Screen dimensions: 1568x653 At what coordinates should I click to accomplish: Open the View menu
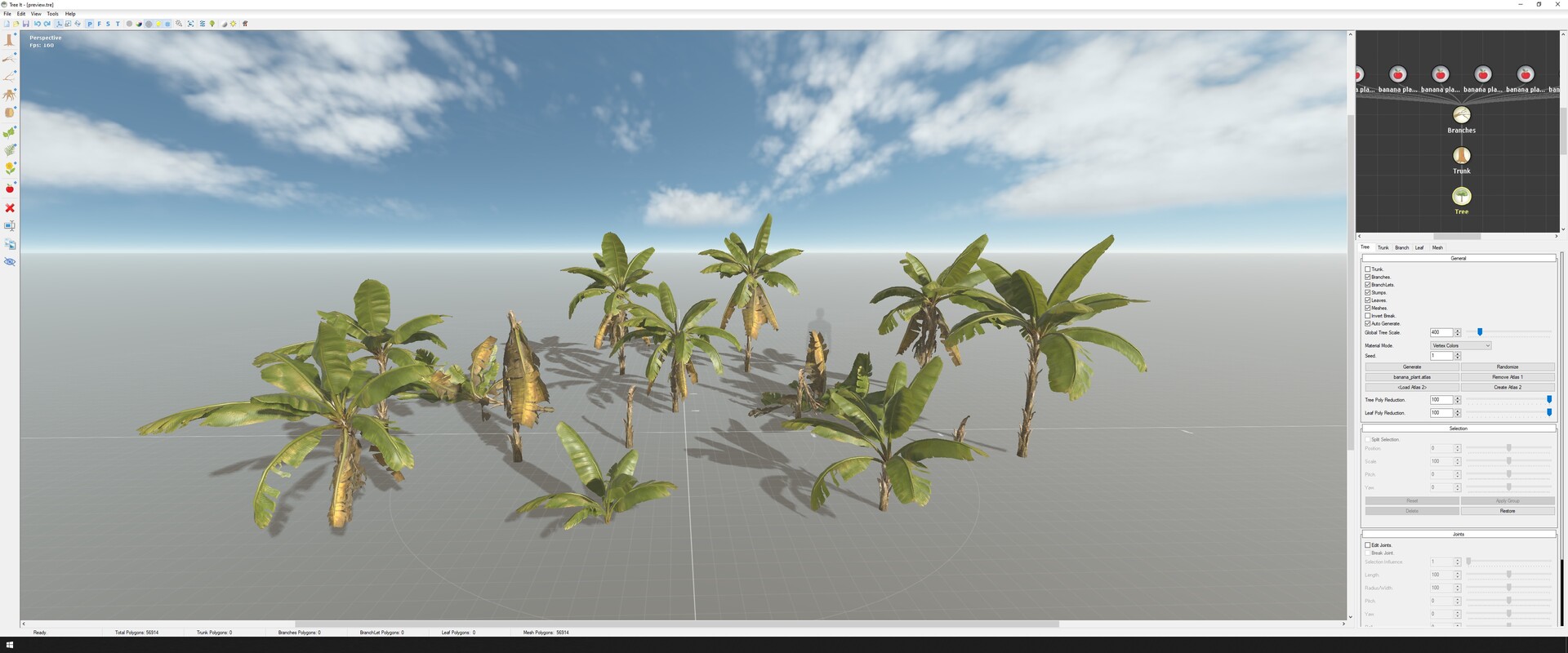click(x=36, y=14)
